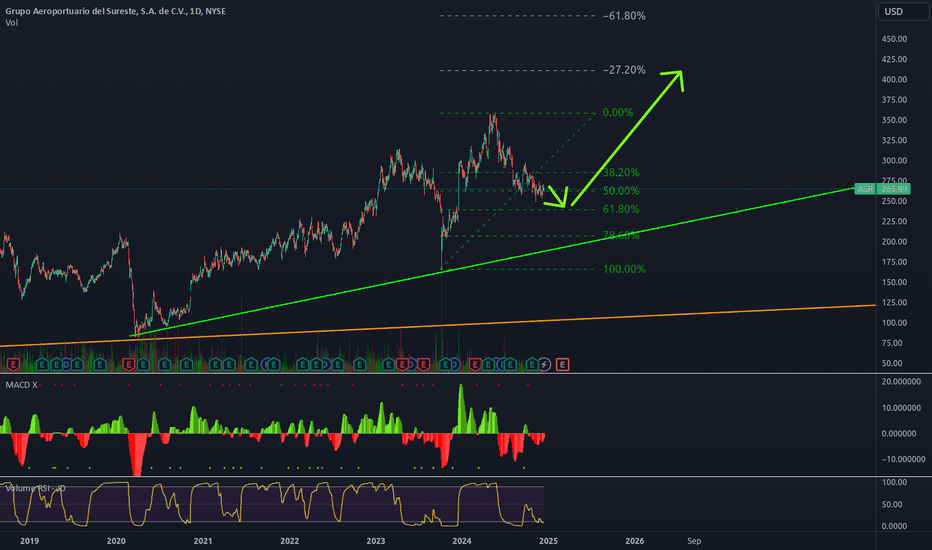The image size is (932, 550).
Task: Click 75.00 on the price axis
Action: [x=893, y=343]
